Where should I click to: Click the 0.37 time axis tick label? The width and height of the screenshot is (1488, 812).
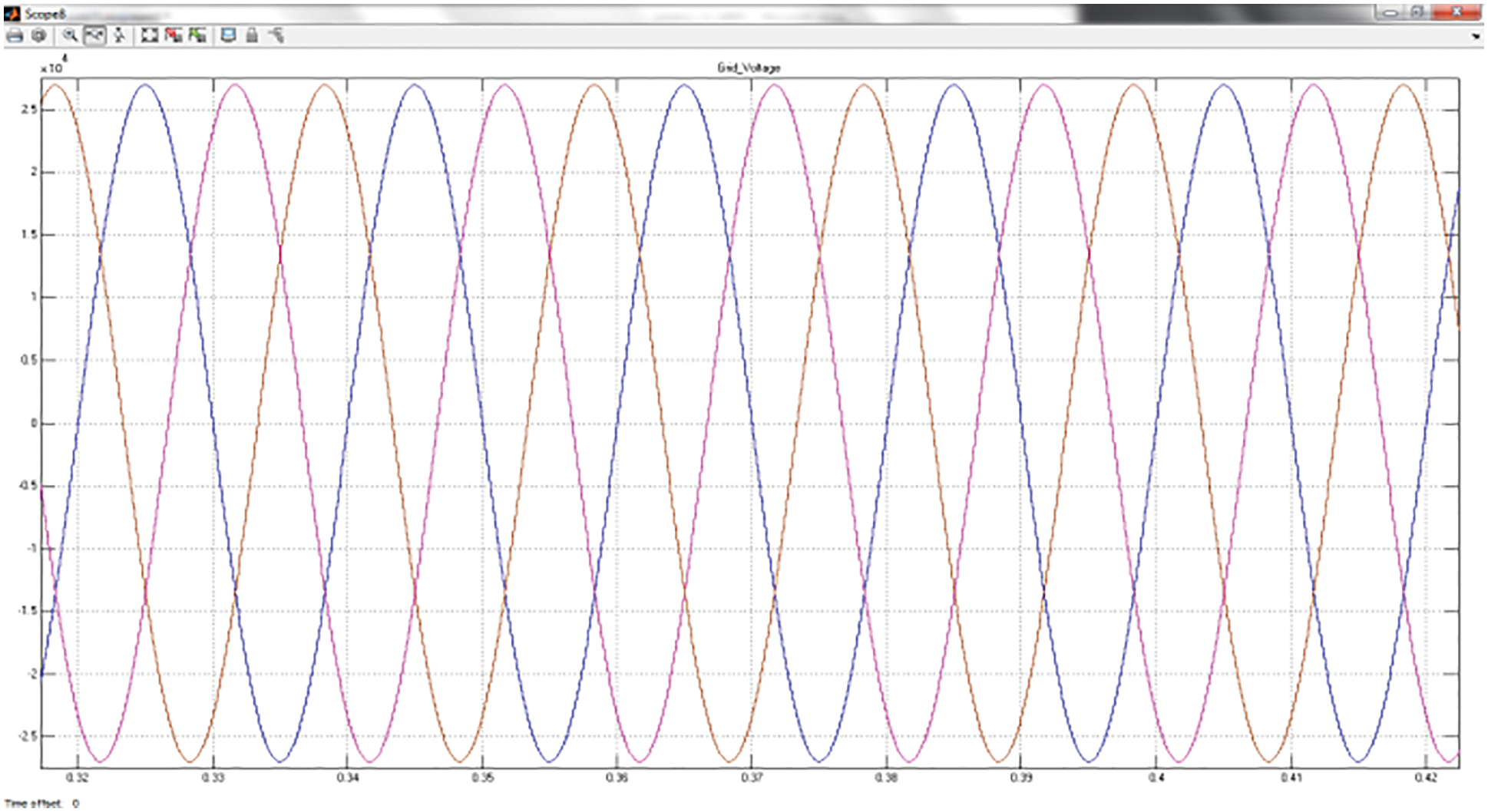tap(752, 778)
